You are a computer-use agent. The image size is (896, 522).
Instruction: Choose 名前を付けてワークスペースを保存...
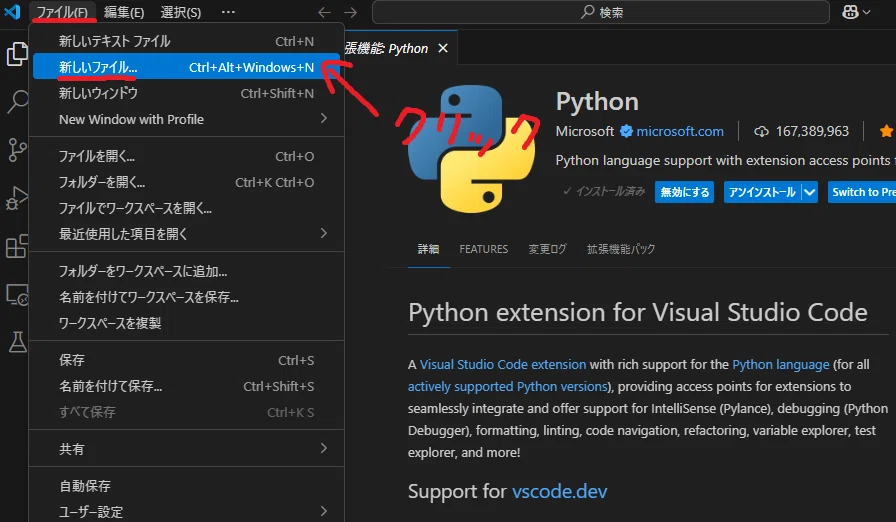[x=186, y=297]
